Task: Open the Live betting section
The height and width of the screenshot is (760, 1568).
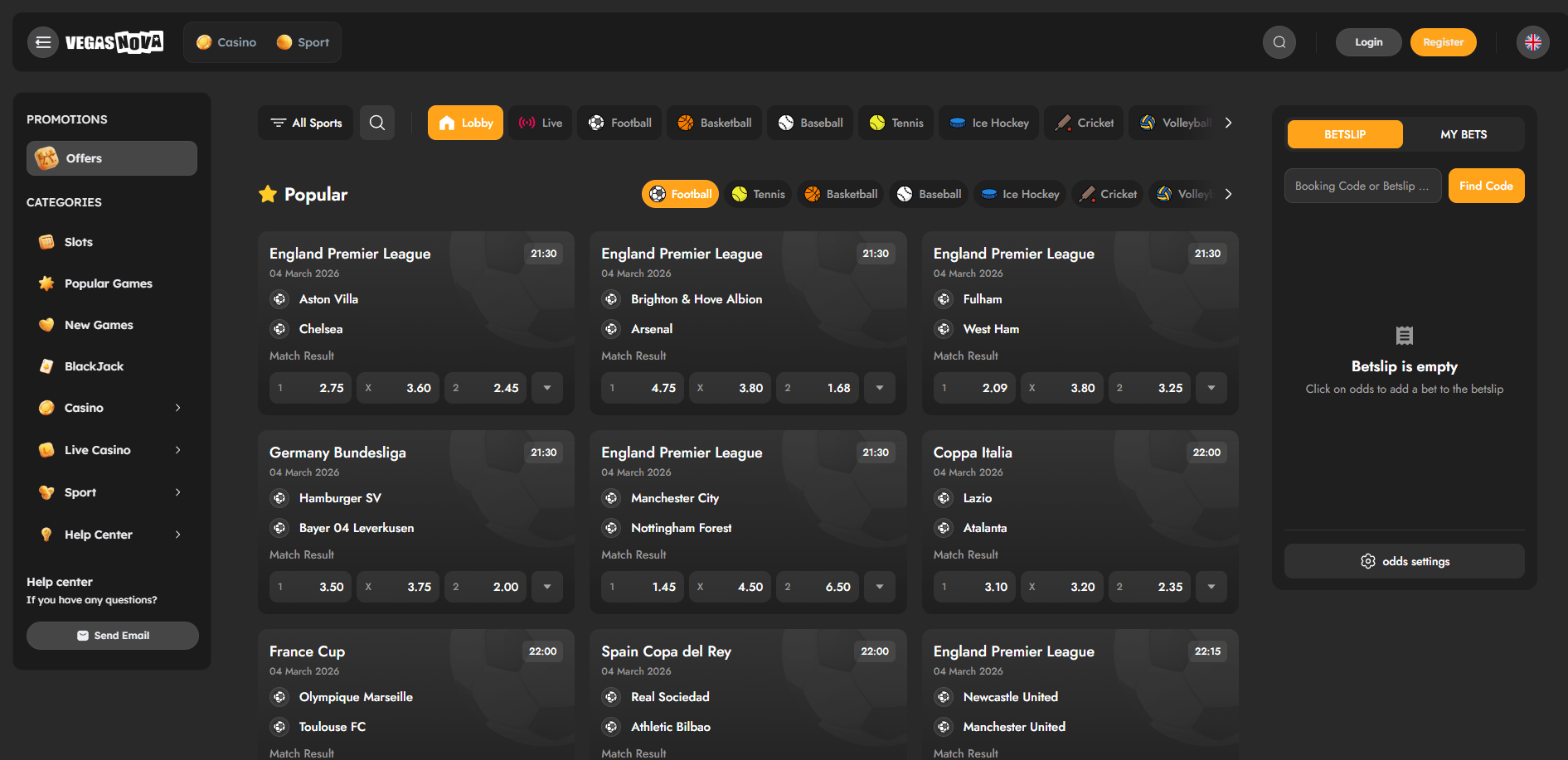Action: pyautogui.click(x=541, y=122)
